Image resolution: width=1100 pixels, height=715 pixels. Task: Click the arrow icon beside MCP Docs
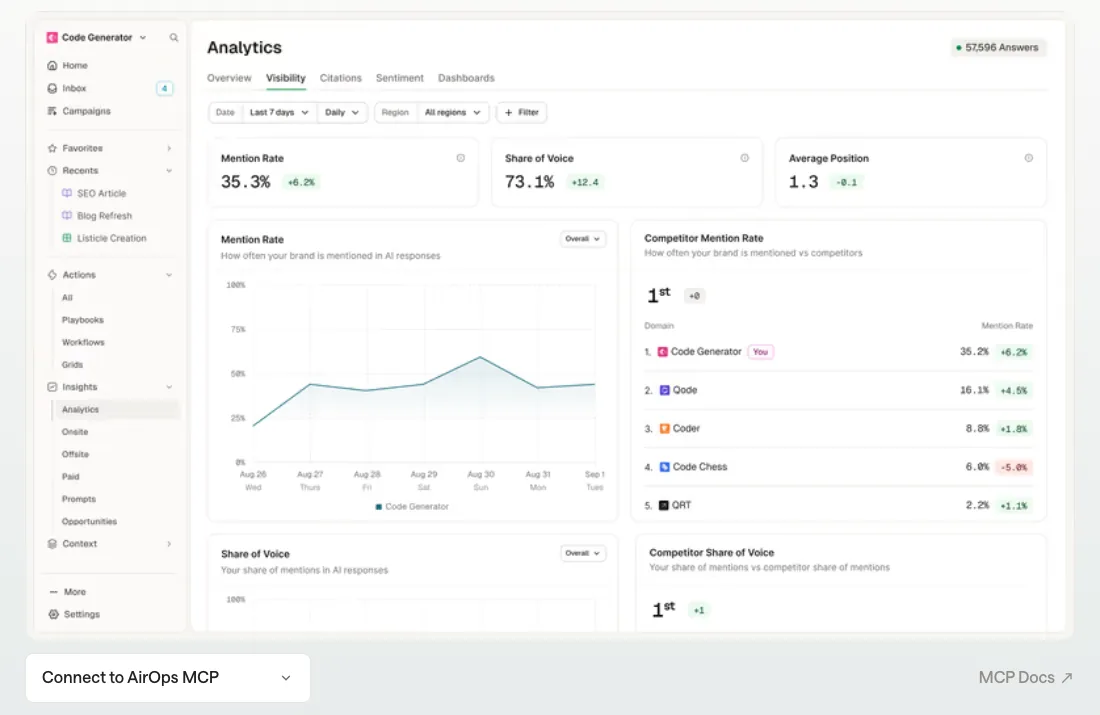[1067, 678]
